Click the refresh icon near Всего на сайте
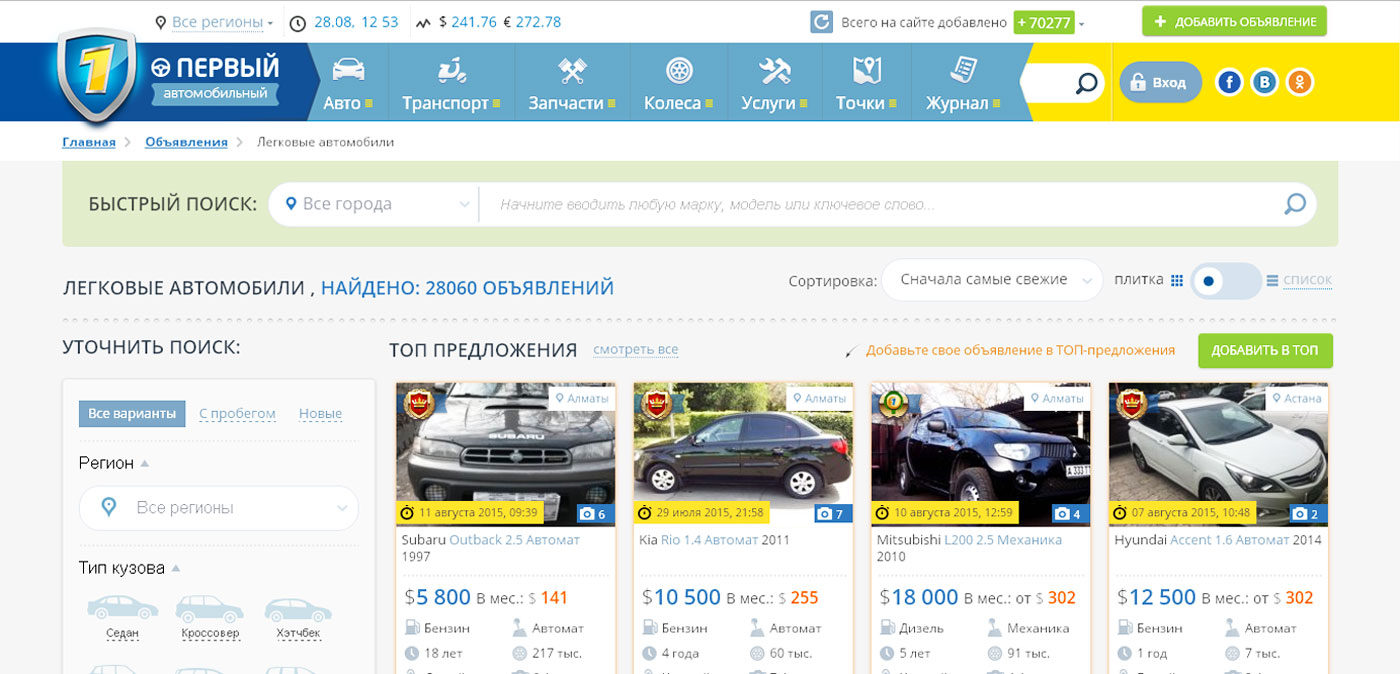Viewport: 1400px width, 674px height. pos(821,22)
